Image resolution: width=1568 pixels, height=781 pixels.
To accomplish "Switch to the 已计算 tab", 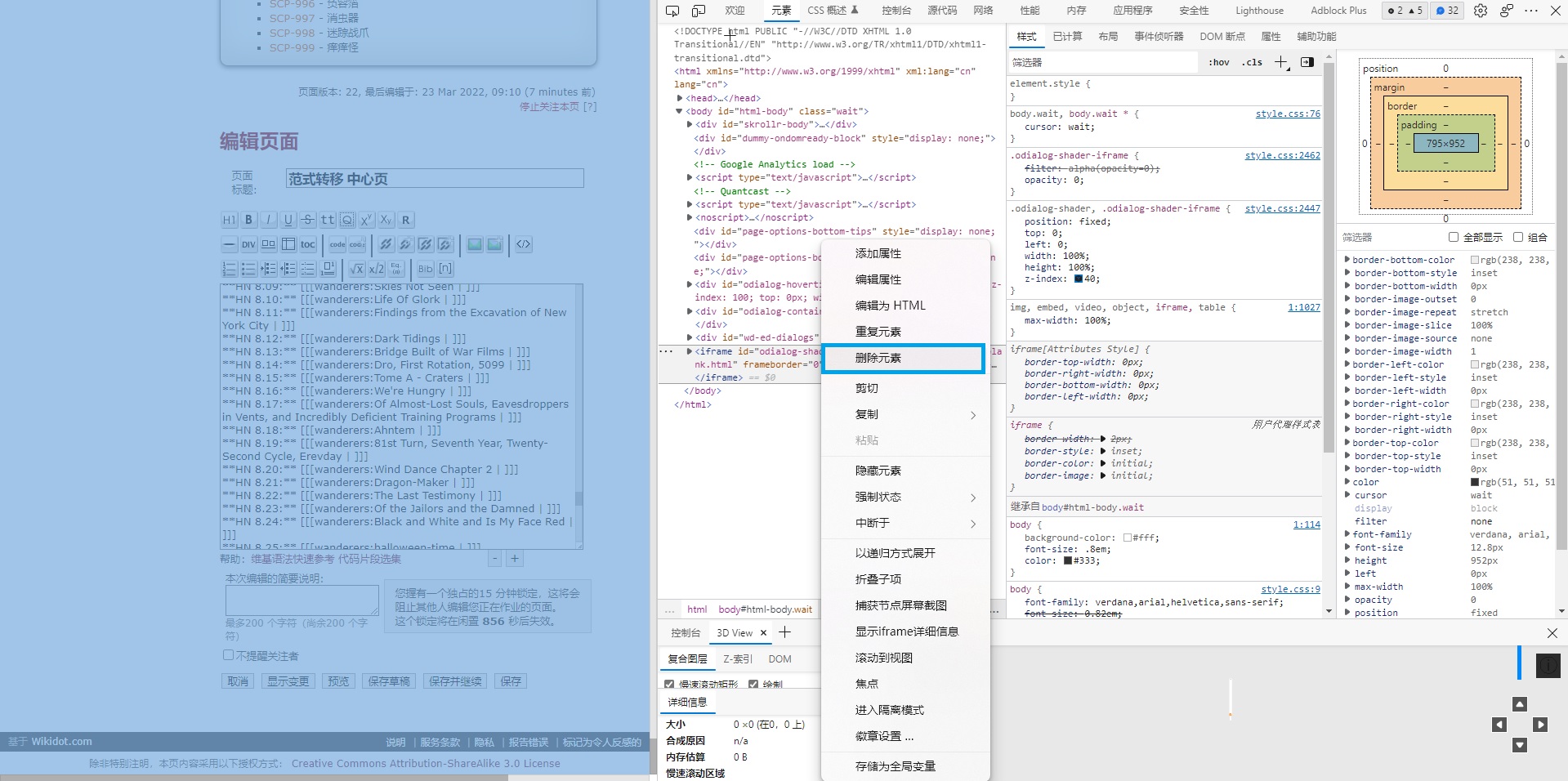I will point(1067,36).
